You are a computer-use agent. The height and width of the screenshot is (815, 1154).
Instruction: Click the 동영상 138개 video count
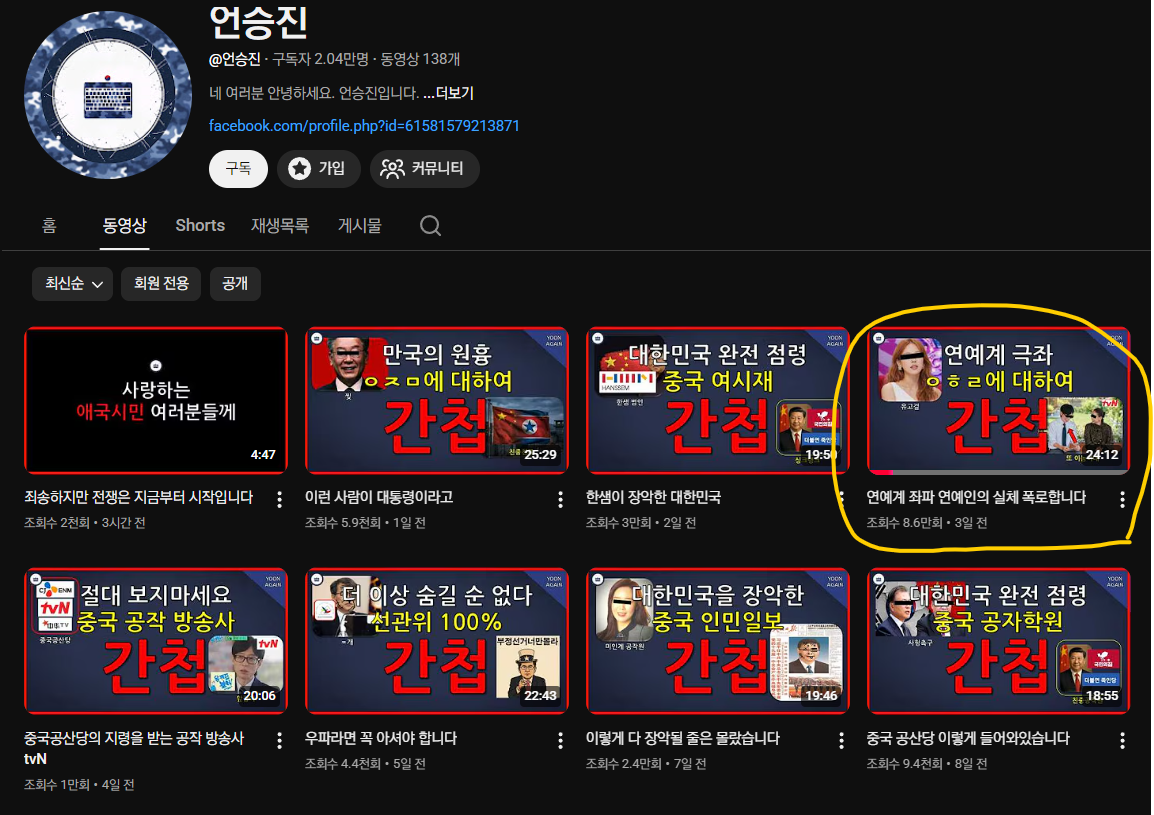(x=420, y=60)
